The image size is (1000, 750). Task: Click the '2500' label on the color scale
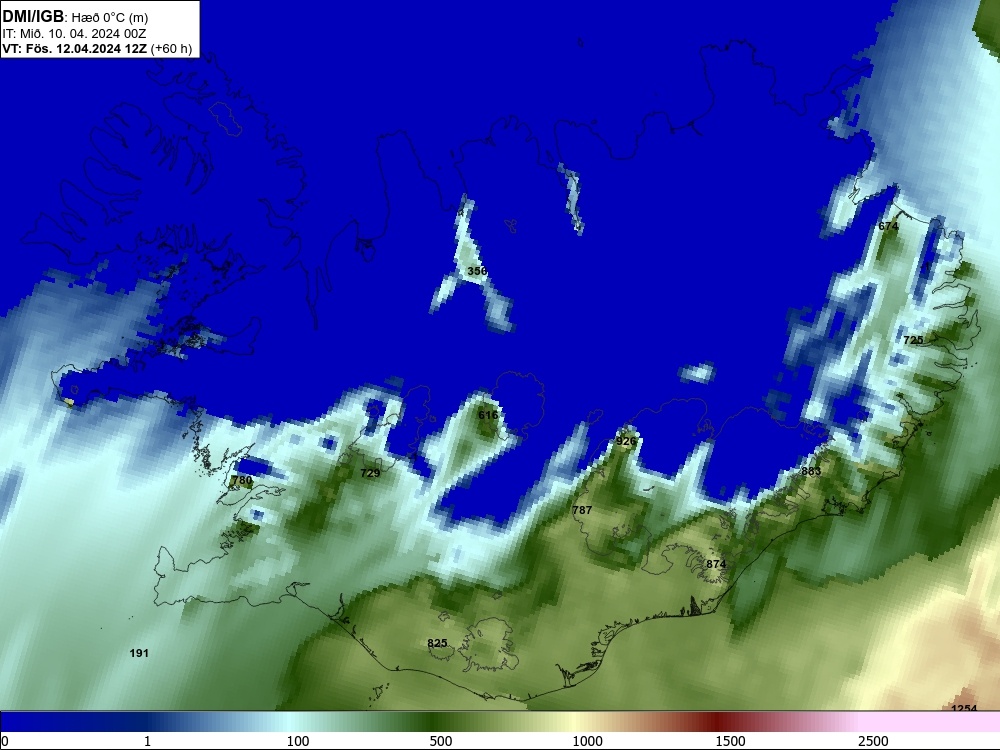(873, 741)
